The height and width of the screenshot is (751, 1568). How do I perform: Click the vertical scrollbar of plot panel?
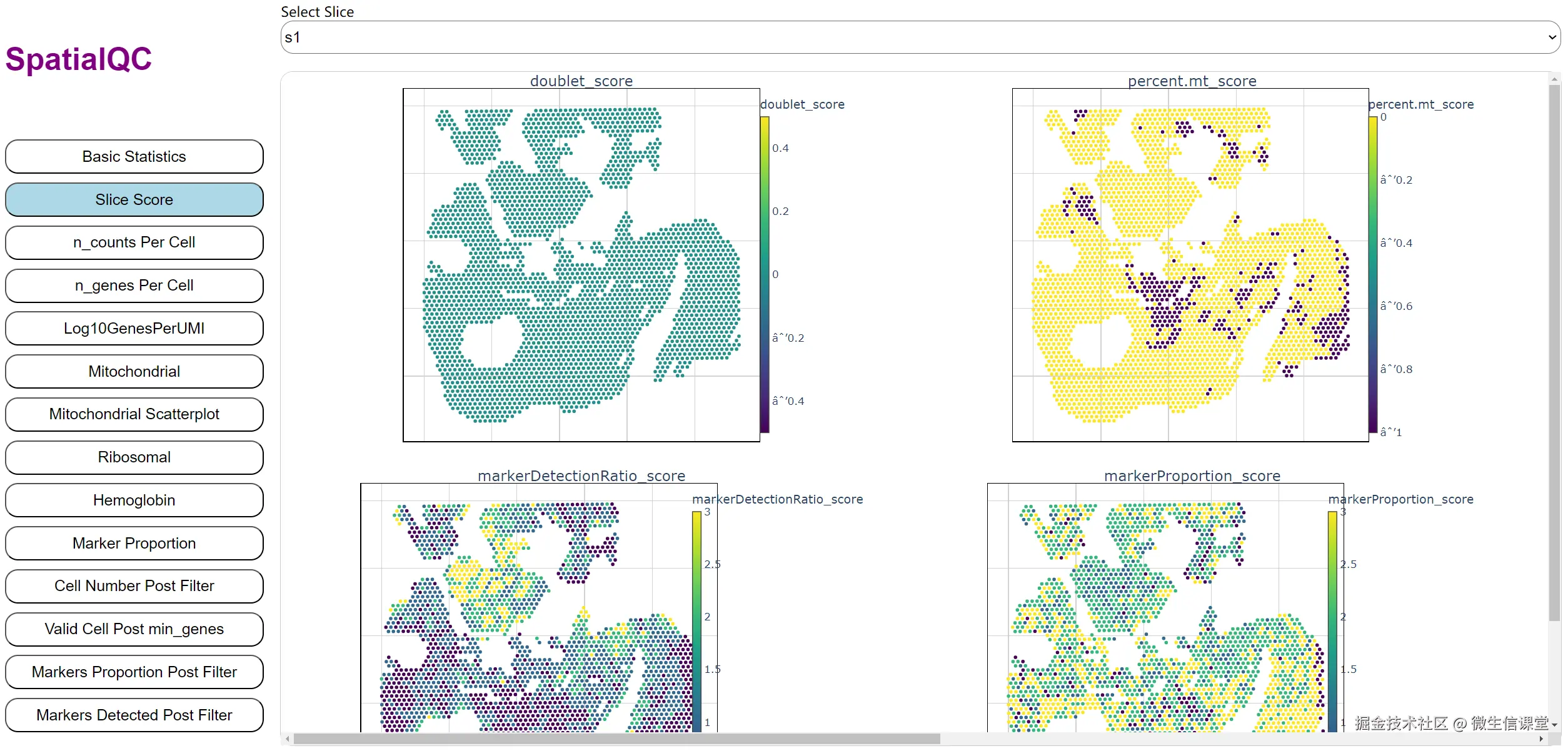coord(1554,350)
